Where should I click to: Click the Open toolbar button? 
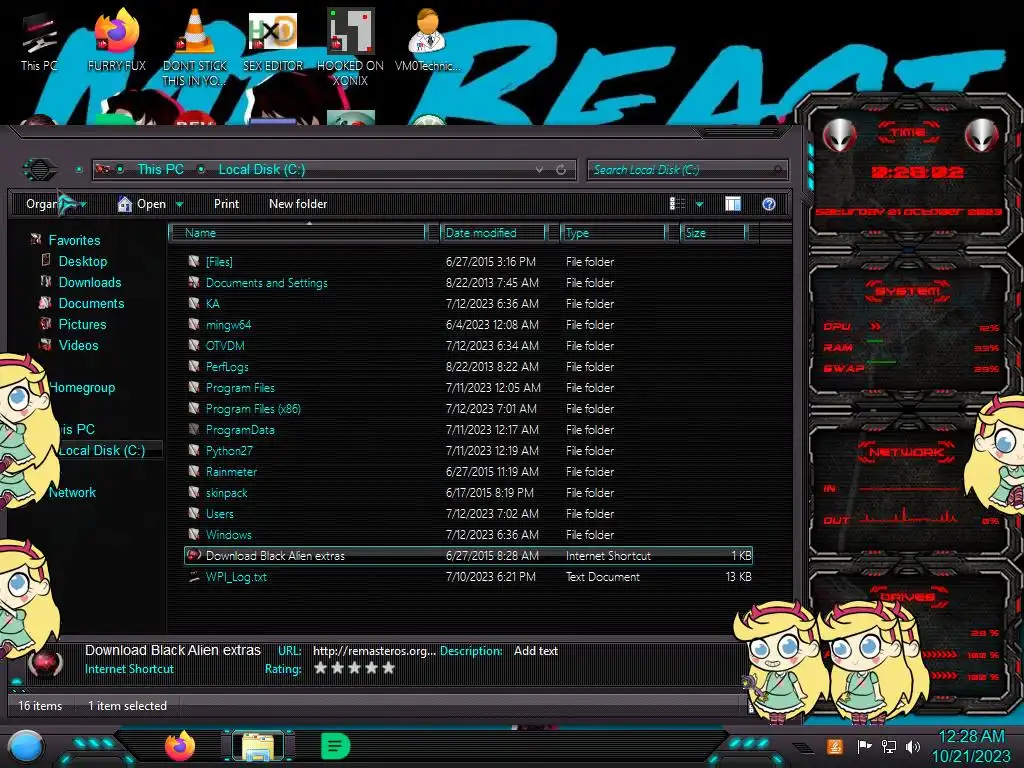pos(142,204)
